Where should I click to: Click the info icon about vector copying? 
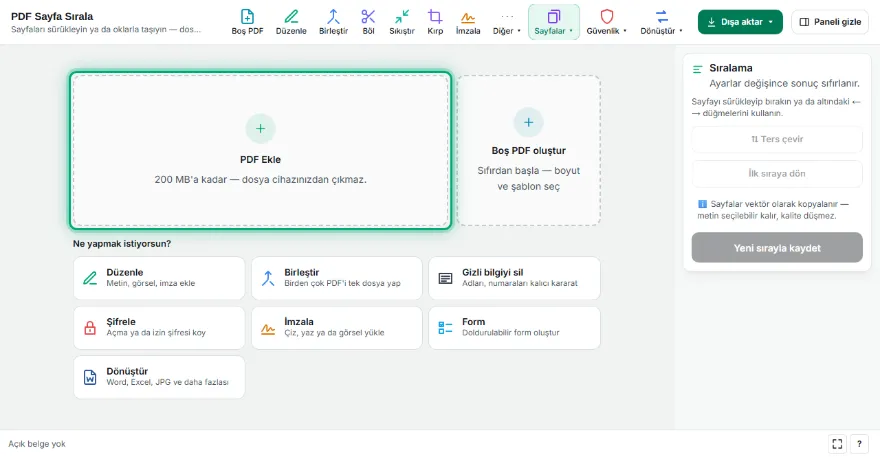[702, 204]
